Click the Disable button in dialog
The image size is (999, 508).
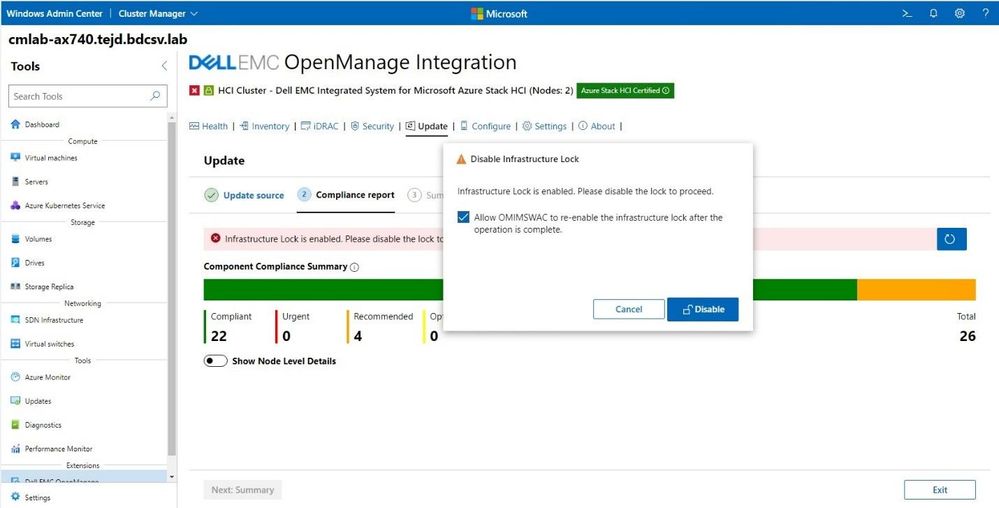coord(703,309)
